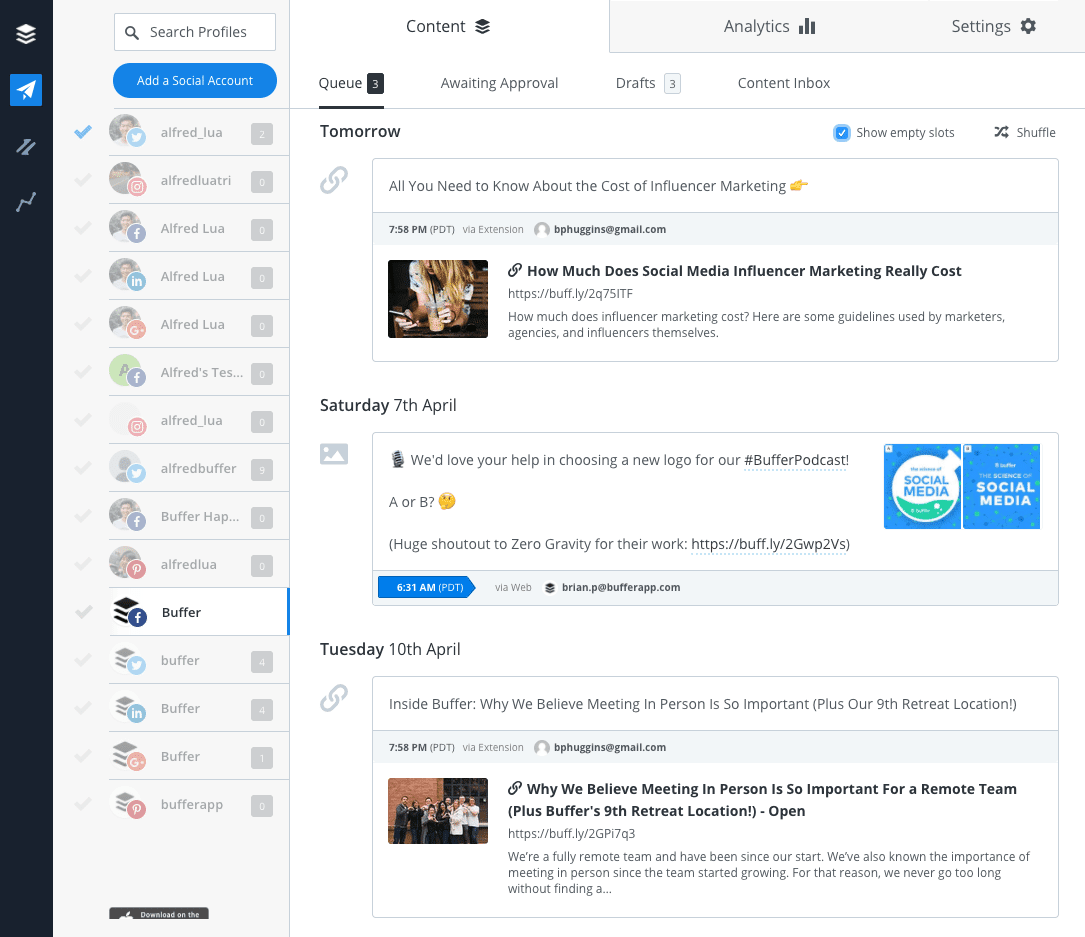Click the Buffer logo at top of sidebar
The height and width of the screenshot is (937, 1085).
(x=25, y=32)
